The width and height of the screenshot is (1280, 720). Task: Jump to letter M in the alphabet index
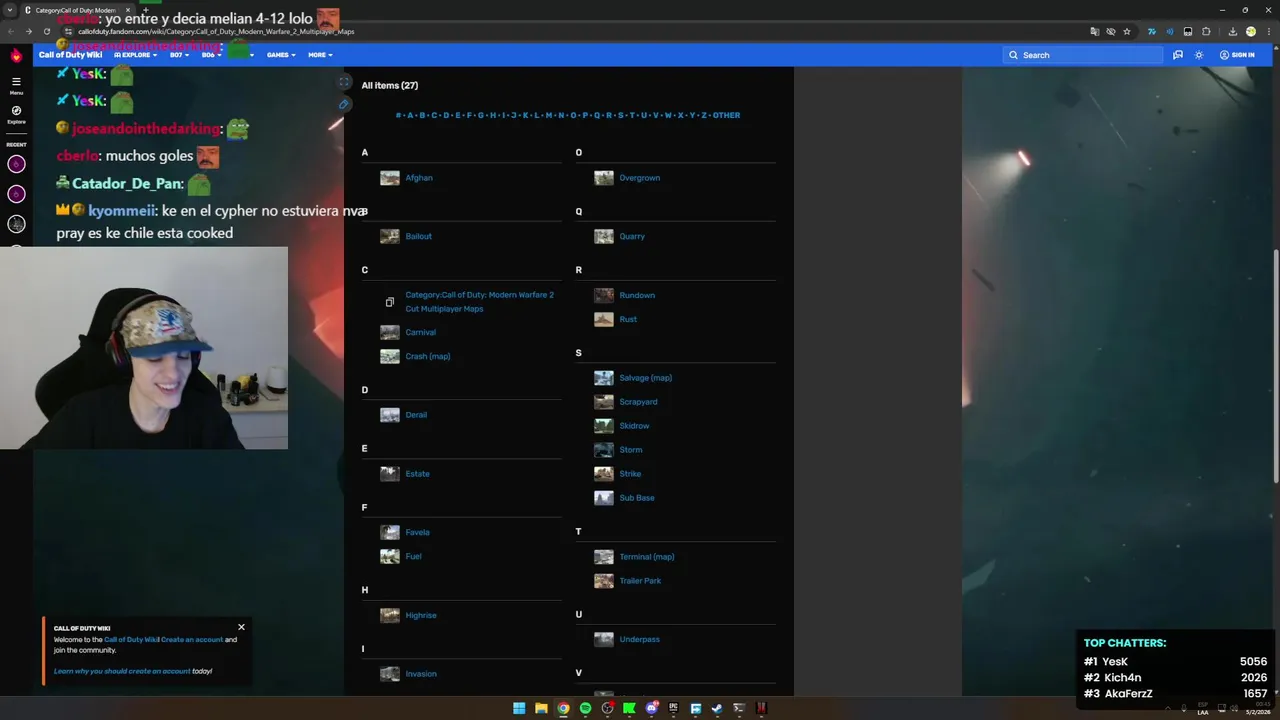tap(549, 115)
